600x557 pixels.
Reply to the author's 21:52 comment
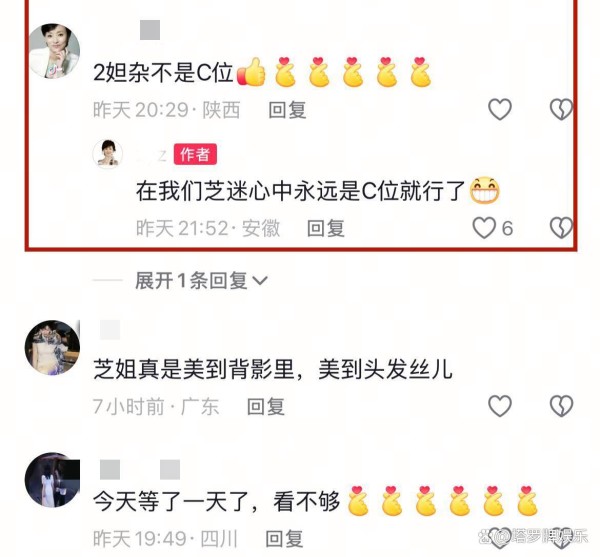[x=326, y=228]
